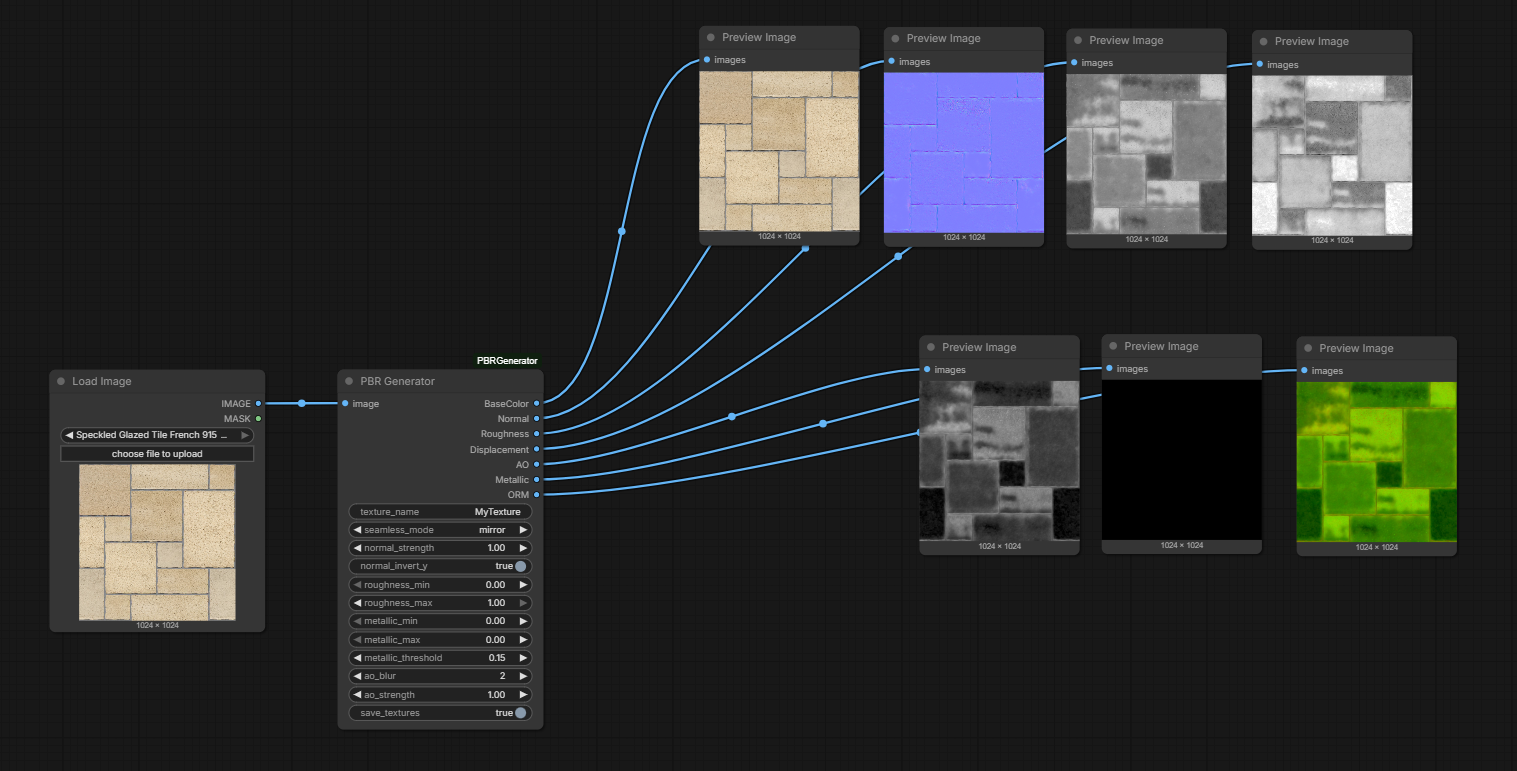Click the images input socket on the dark AO preview
The image size is (1517, 771).
(x=927, y=369)
